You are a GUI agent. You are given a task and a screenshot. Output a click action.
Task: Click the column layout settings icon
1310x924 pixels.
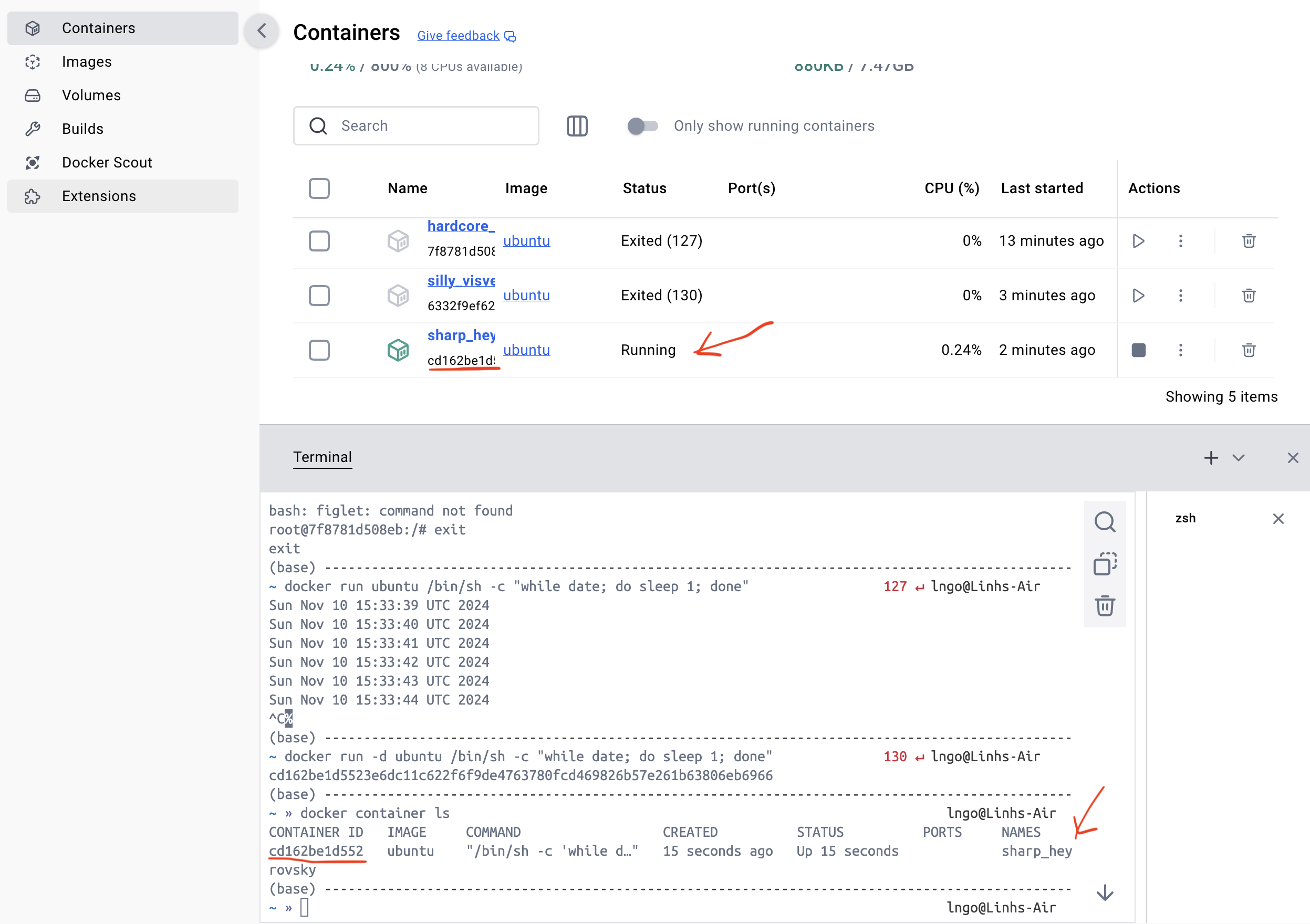point(576,125)
